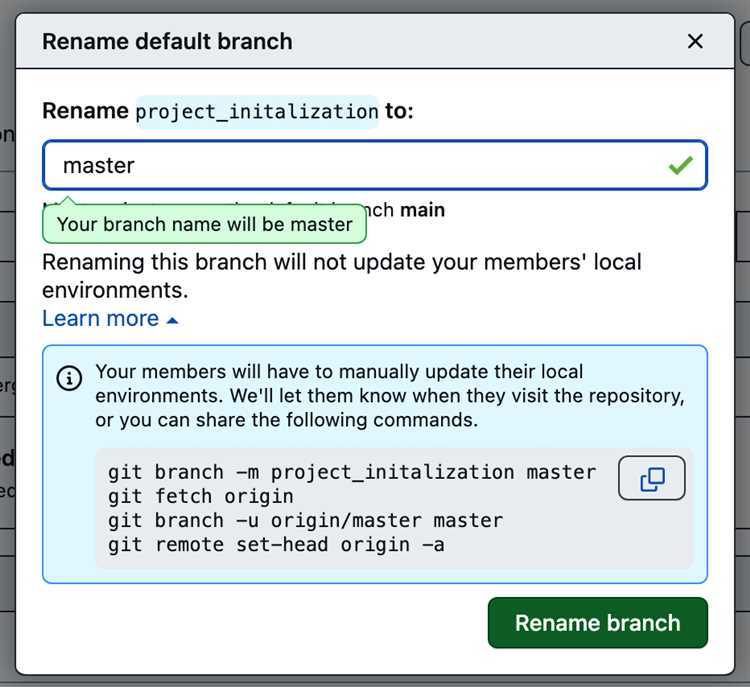Click the 'git branch -m project_initalization master' line
Screen dimensions: 750x687
[352, 472]
